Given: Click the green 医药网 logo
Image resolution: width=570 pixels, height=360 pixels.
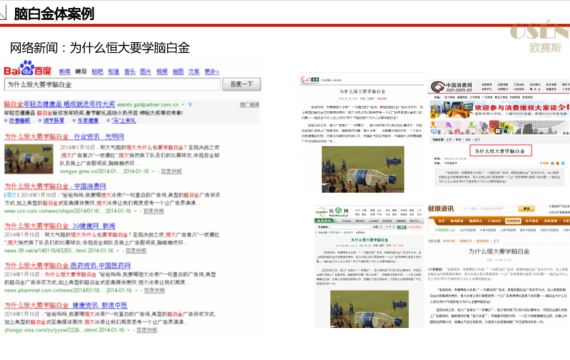Looking at the screenshot, I should tap(332, 212).
